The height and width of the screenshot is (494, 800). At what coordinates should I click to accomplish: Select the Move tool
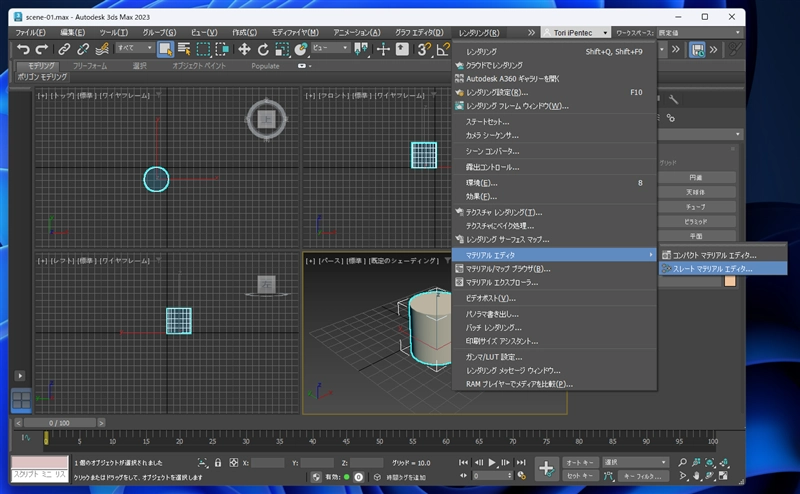click(x=244, y=49)
